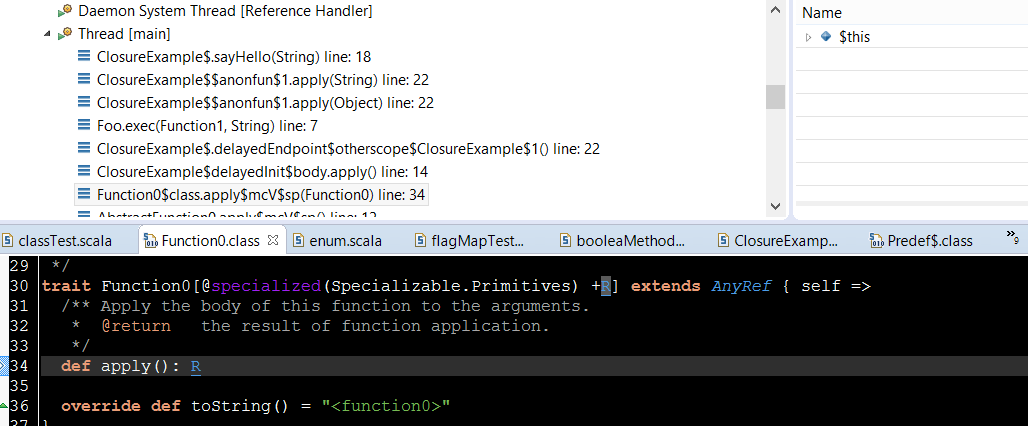Click the enum.scala tab file icon
Screen dimensions: 1028x426
pos(298,241)
